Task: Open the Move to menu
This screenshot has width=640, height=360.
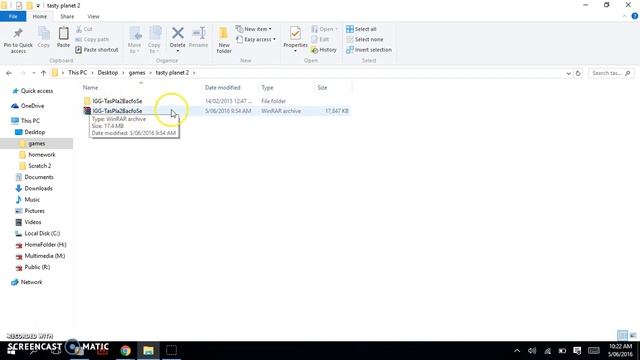Action: [x=134, y=40]
